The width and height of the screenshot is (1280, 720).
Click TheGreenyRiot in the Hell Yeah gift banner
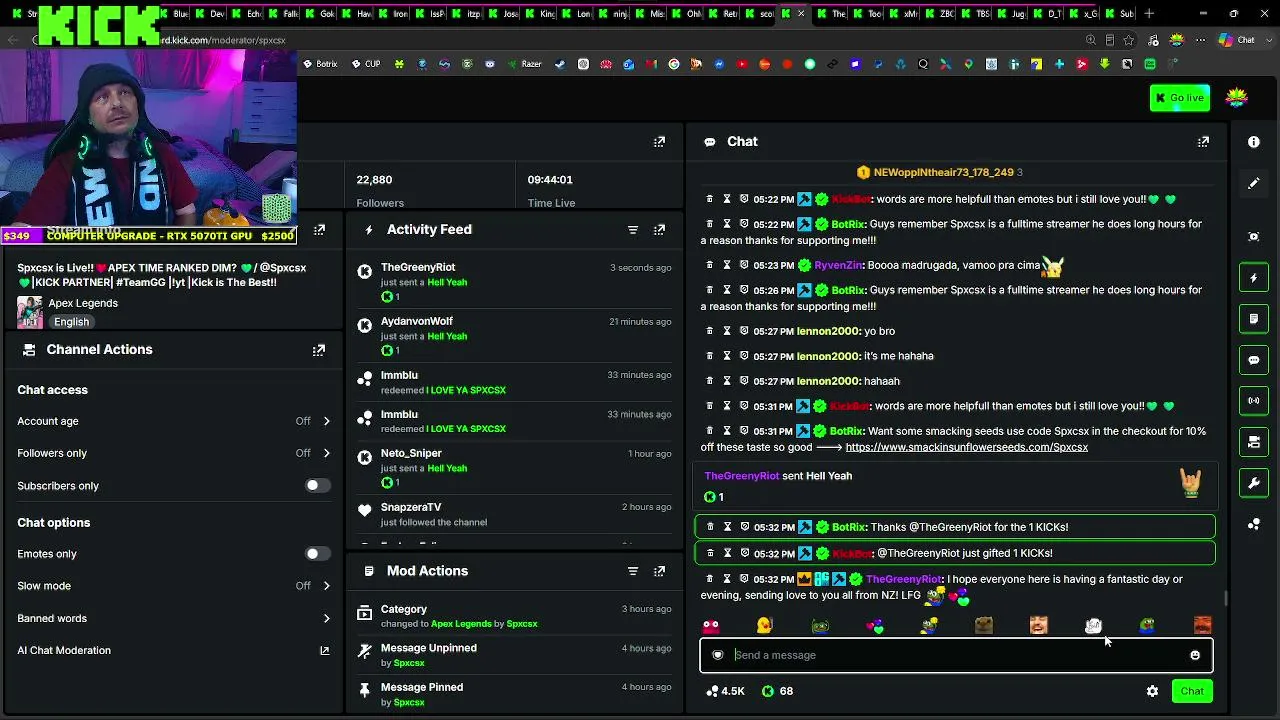coord(741,476)
